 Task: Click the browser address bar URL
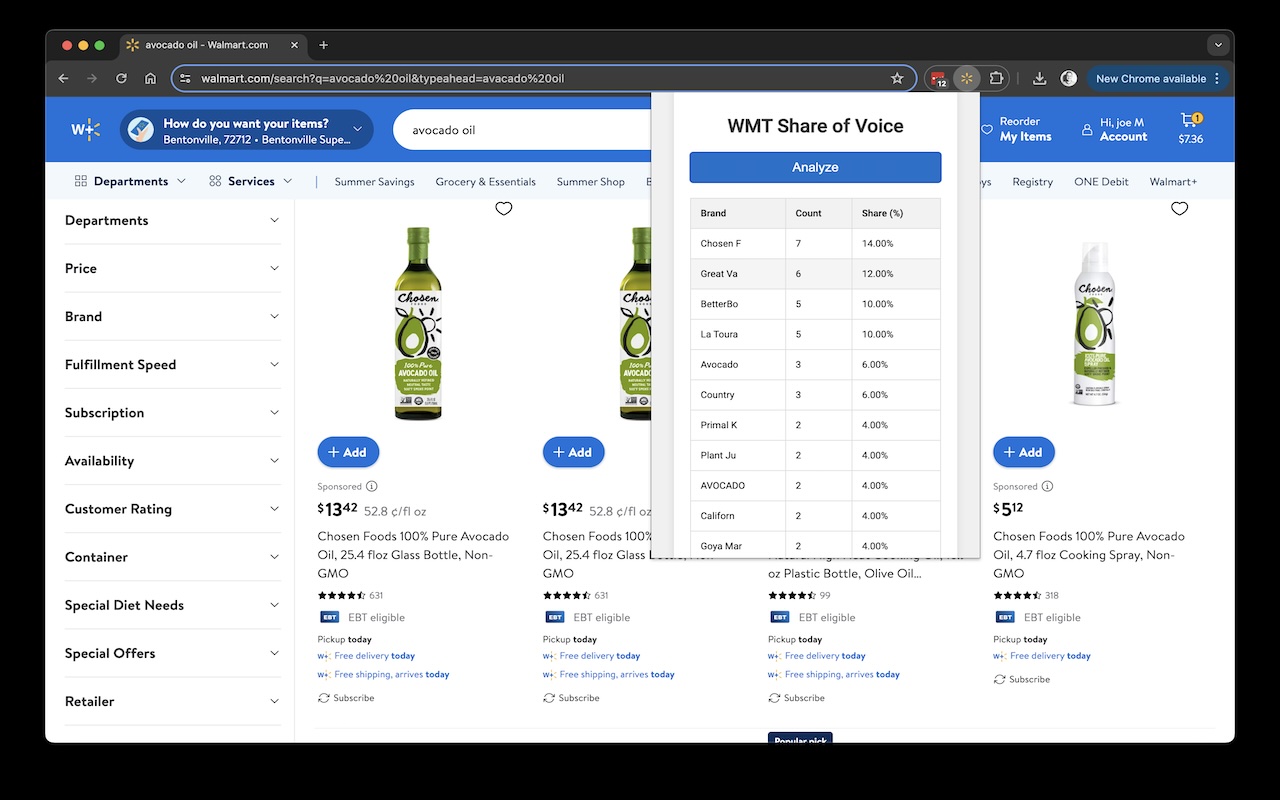(383, 78)
